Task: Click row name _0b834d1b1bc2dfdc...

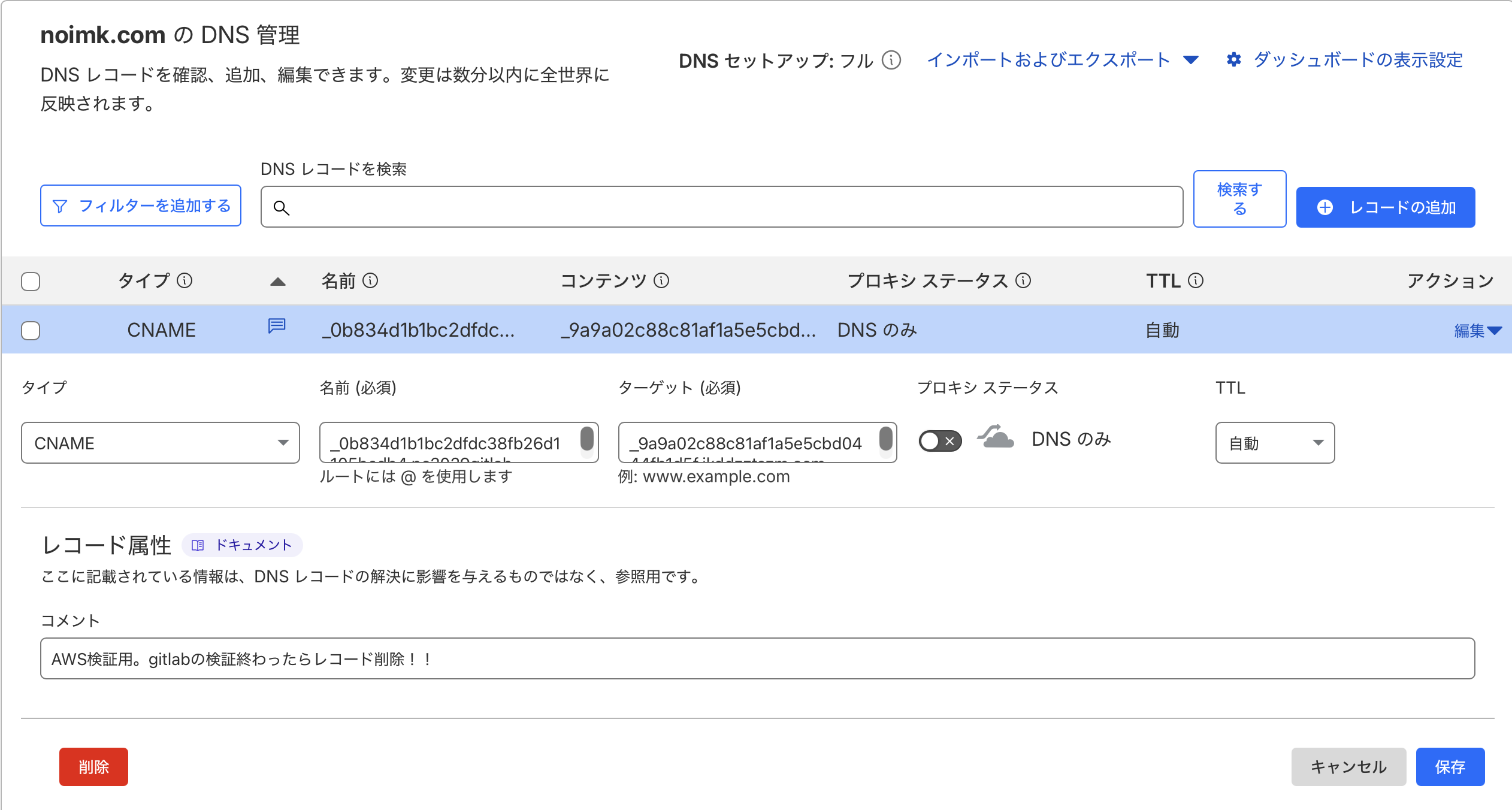Action: pyautogui.click(x=418, y=330)
